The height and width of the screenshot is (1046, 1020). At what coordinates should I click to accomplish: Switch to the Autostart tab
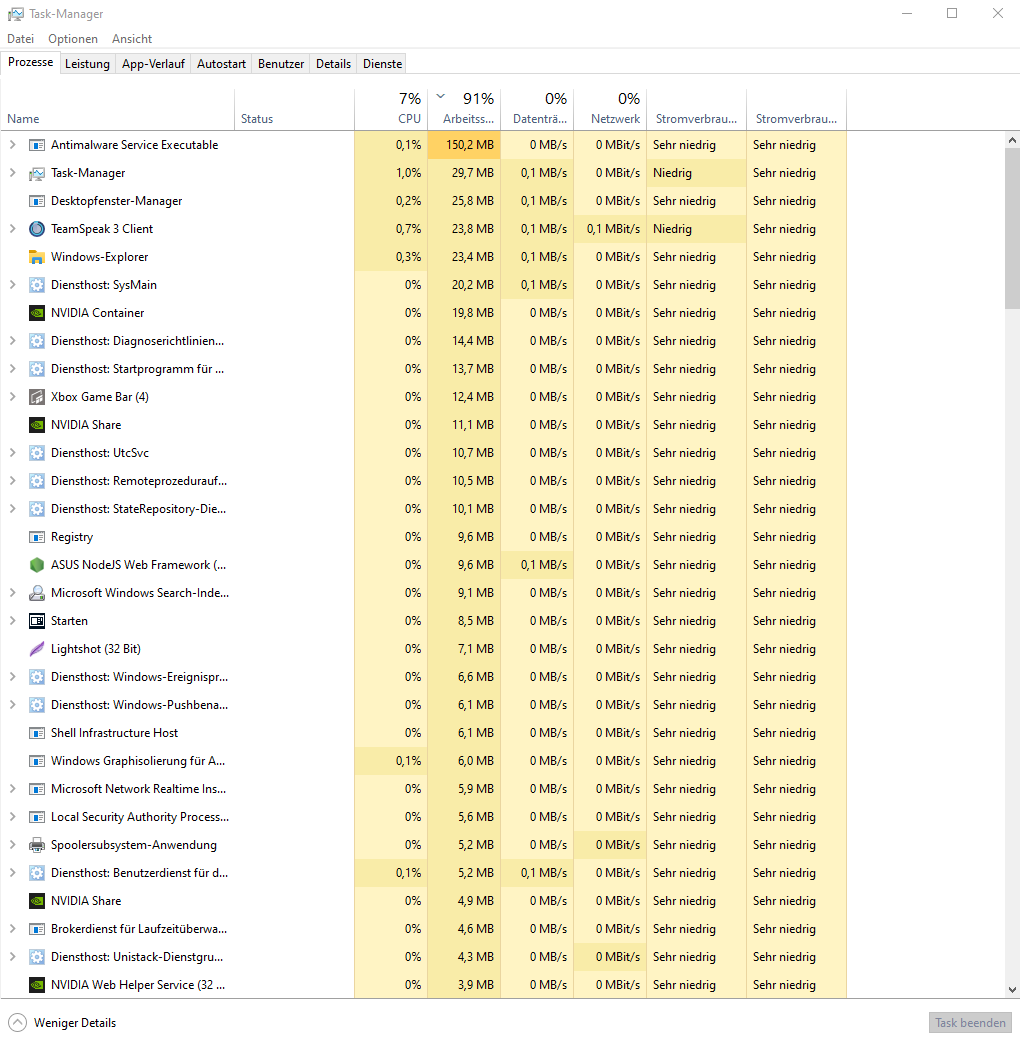(221, 64)
